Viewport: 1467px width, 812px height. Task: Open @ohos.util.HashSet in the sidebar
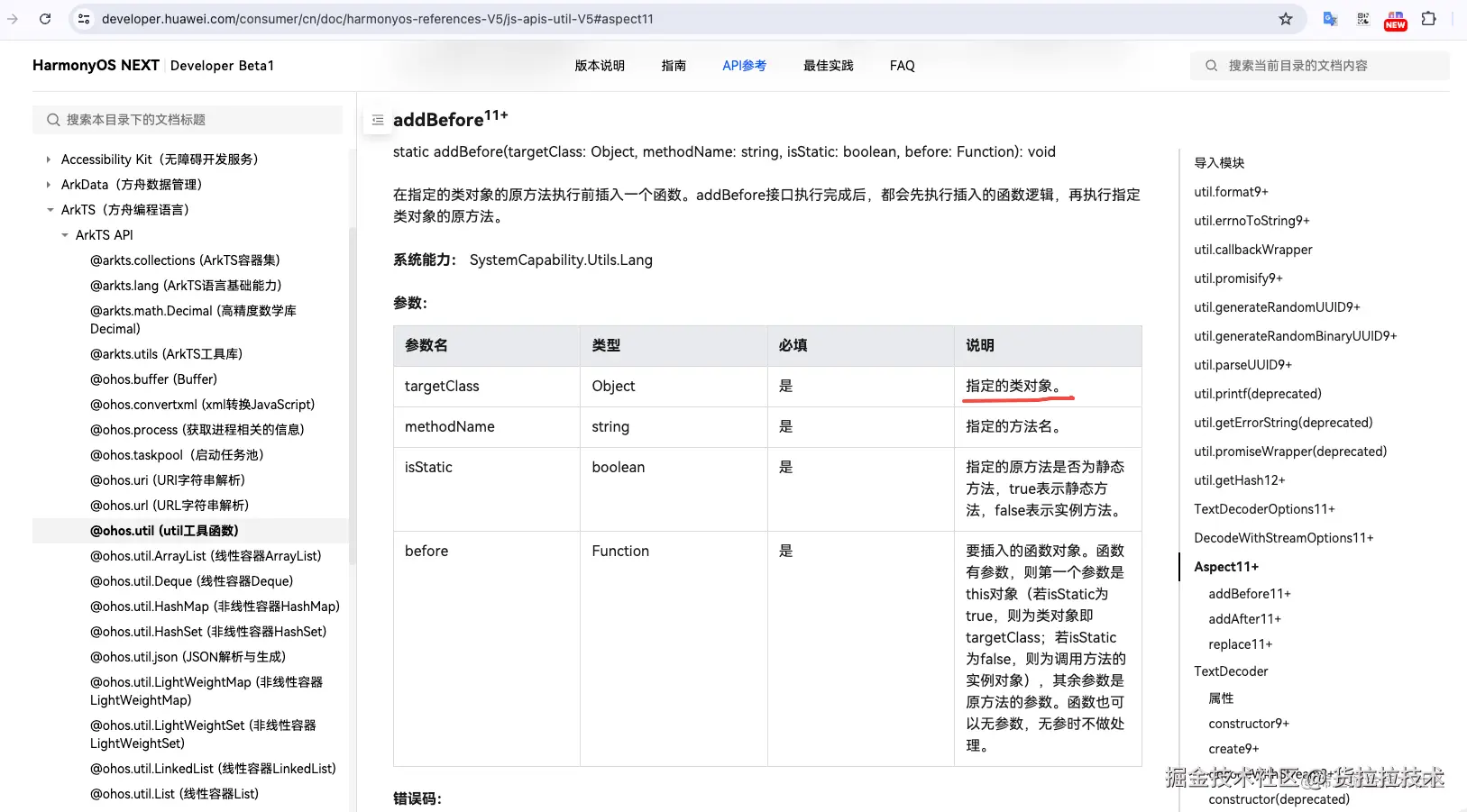click(x=208, y=632)
